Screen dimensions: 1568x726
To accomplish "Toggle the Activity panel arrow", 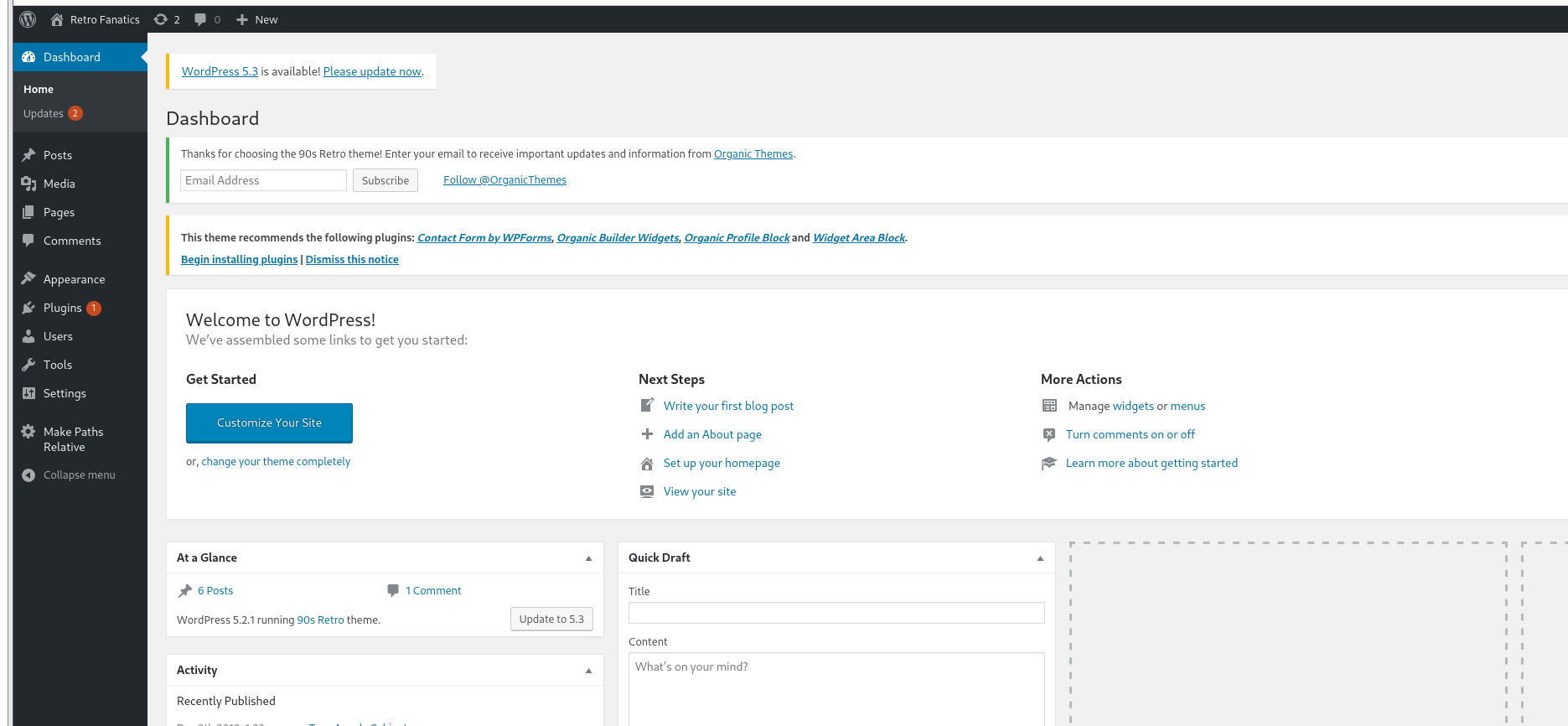I will 588,671.
